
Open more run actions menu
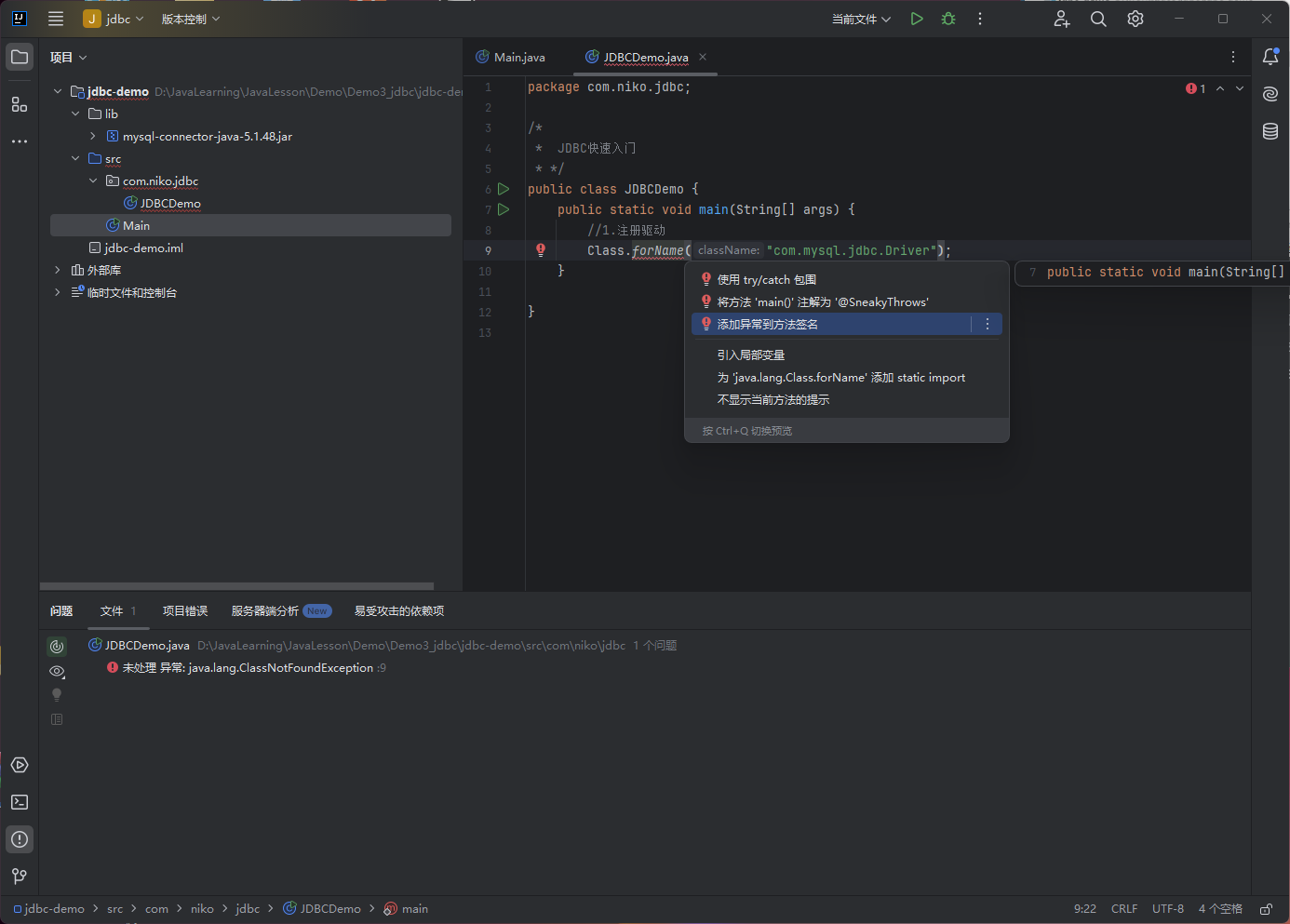tap(980, 19)
